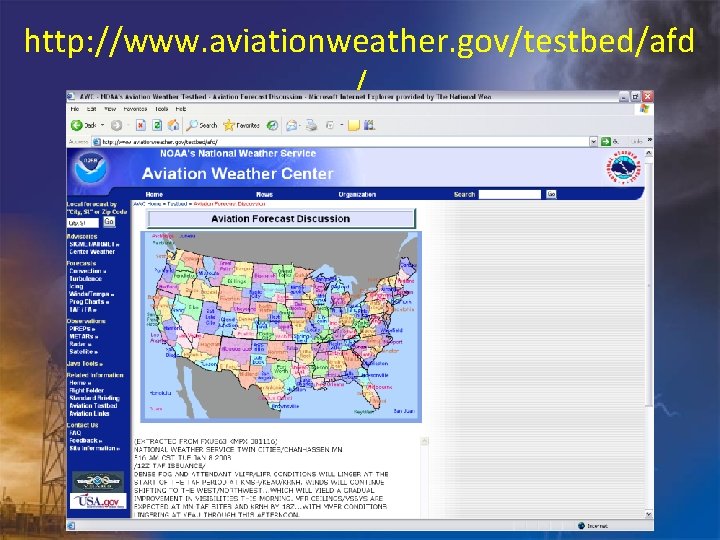This screenshot has width=720, height=540.
Task: Click Organization in navigation bar
Action: click(357, 194)
